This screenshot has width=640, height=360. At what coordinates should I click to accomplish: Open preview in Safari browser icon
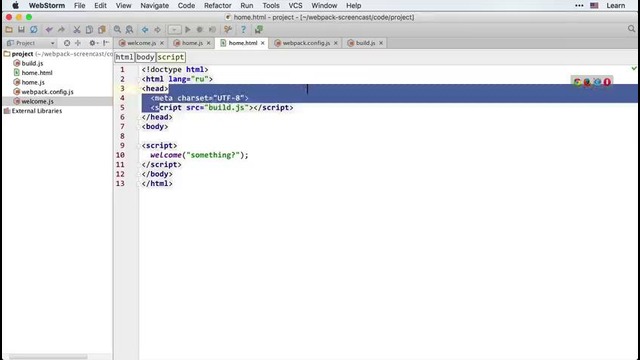597,82
